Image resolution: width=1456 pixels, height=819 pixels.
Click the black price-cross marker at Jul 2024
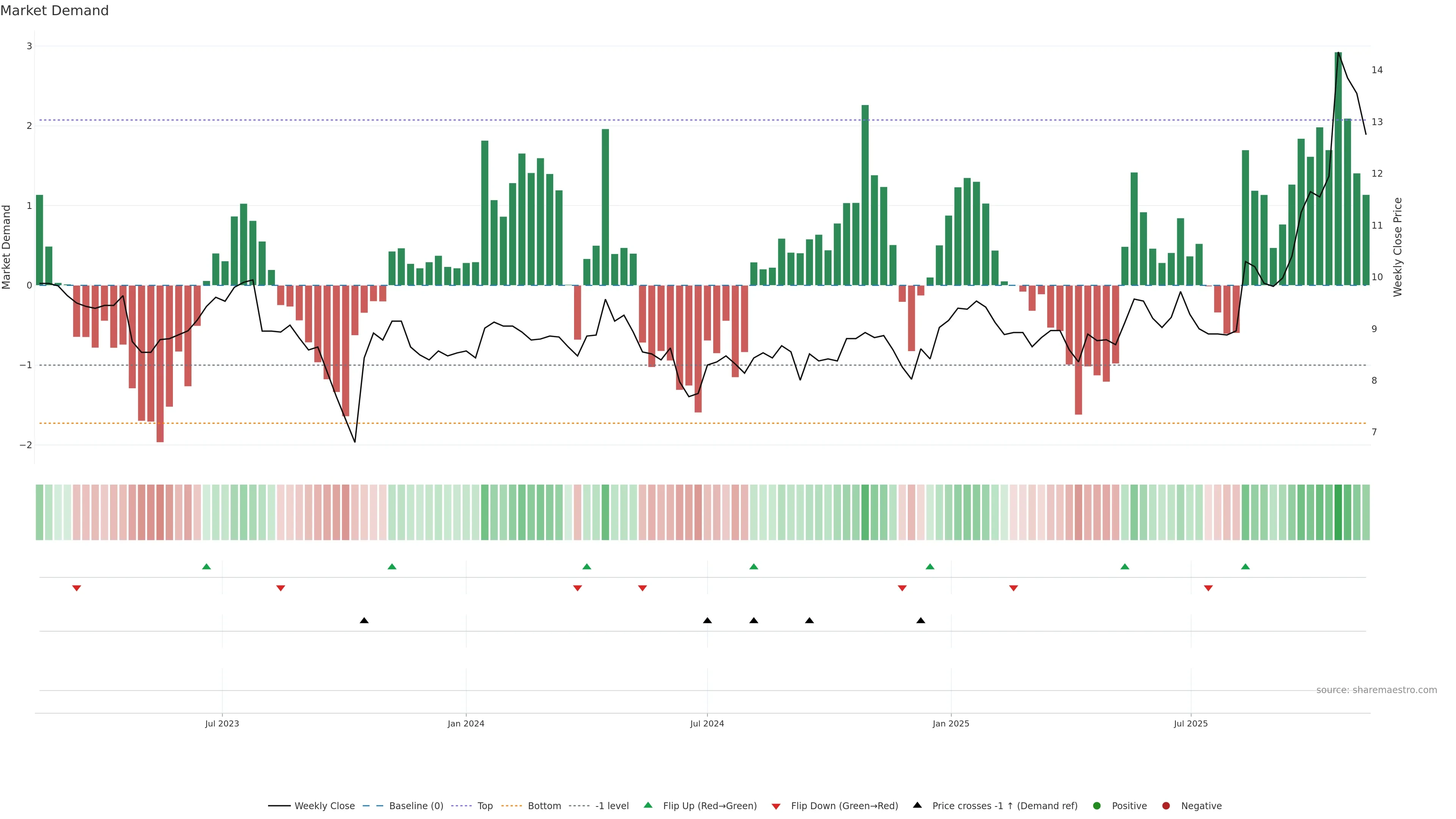tap(707, 621)
